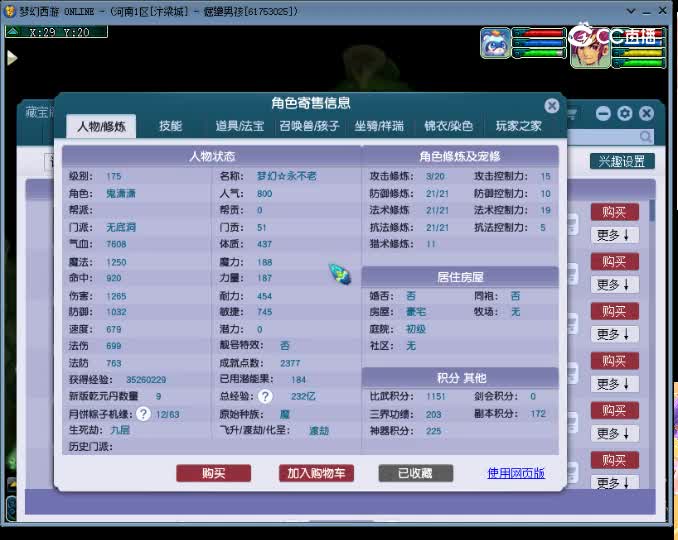Click the play arrow at left edge
The width and height of the screenshot is (678, 540).
click(12, 58)
